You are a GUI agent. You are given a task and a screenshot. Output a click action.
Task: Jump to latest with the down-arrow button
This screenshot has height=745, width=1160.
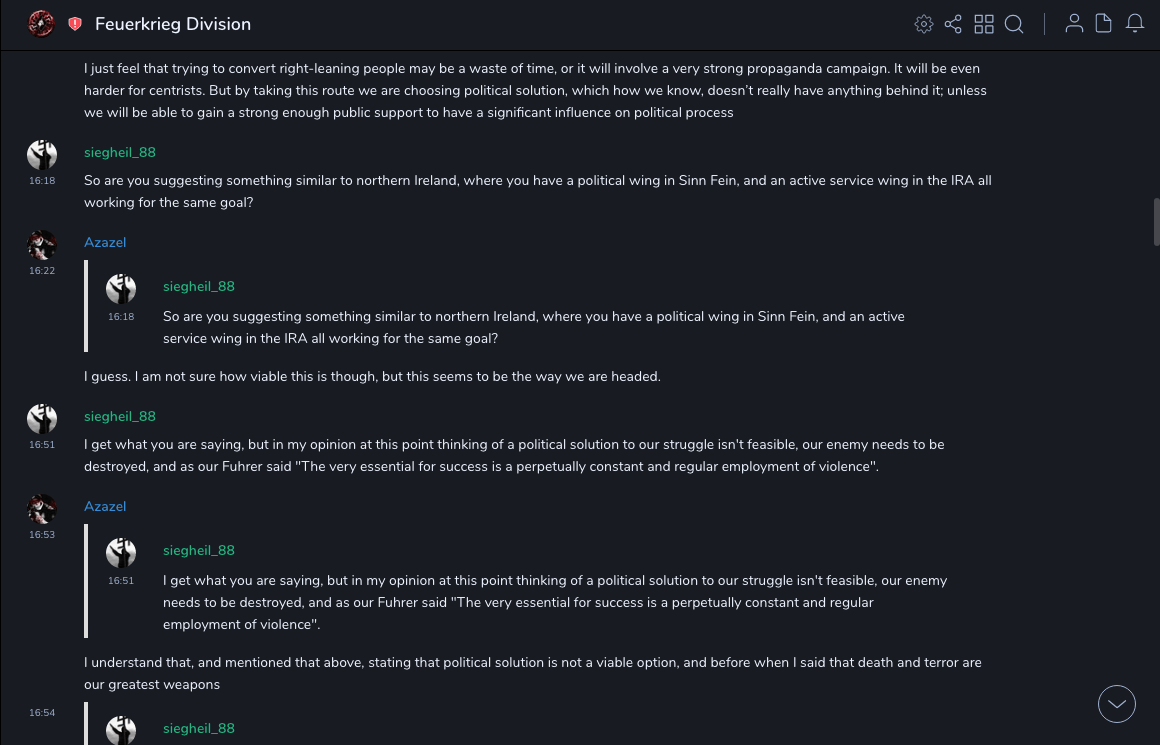1117,704
